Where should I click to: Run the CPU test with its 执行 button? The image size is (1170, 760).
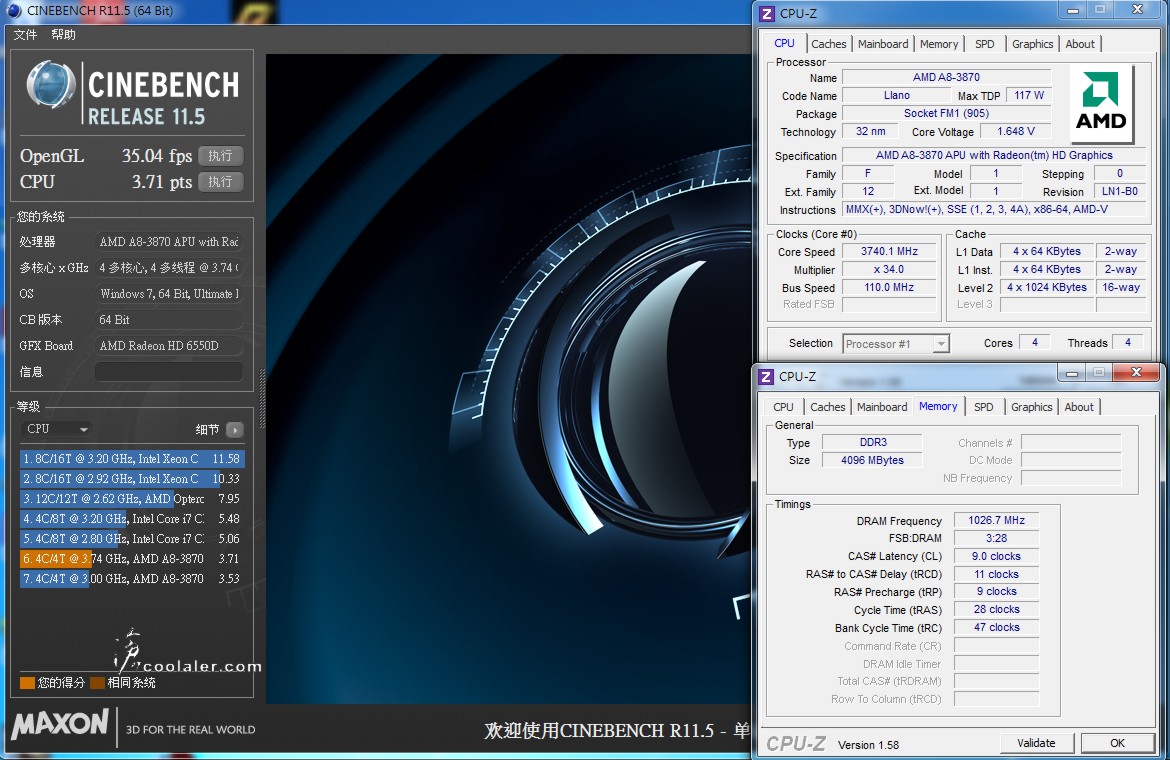click(x=221, y=182)
